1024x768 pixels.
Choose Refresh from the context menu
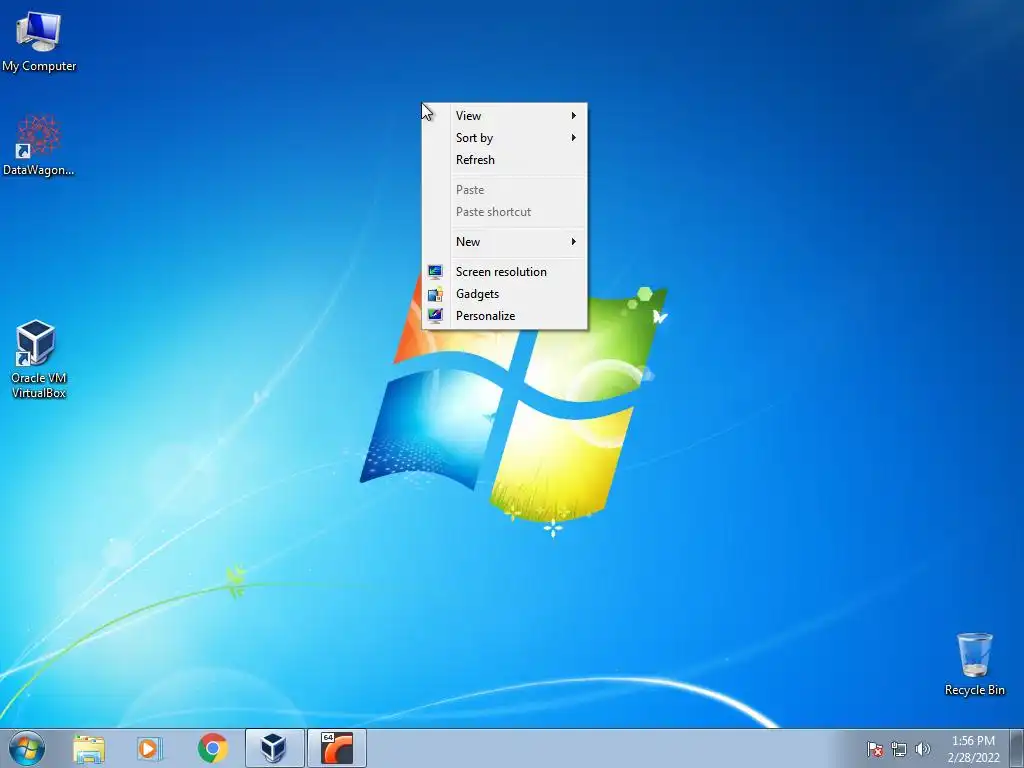[x=504, y=160]
